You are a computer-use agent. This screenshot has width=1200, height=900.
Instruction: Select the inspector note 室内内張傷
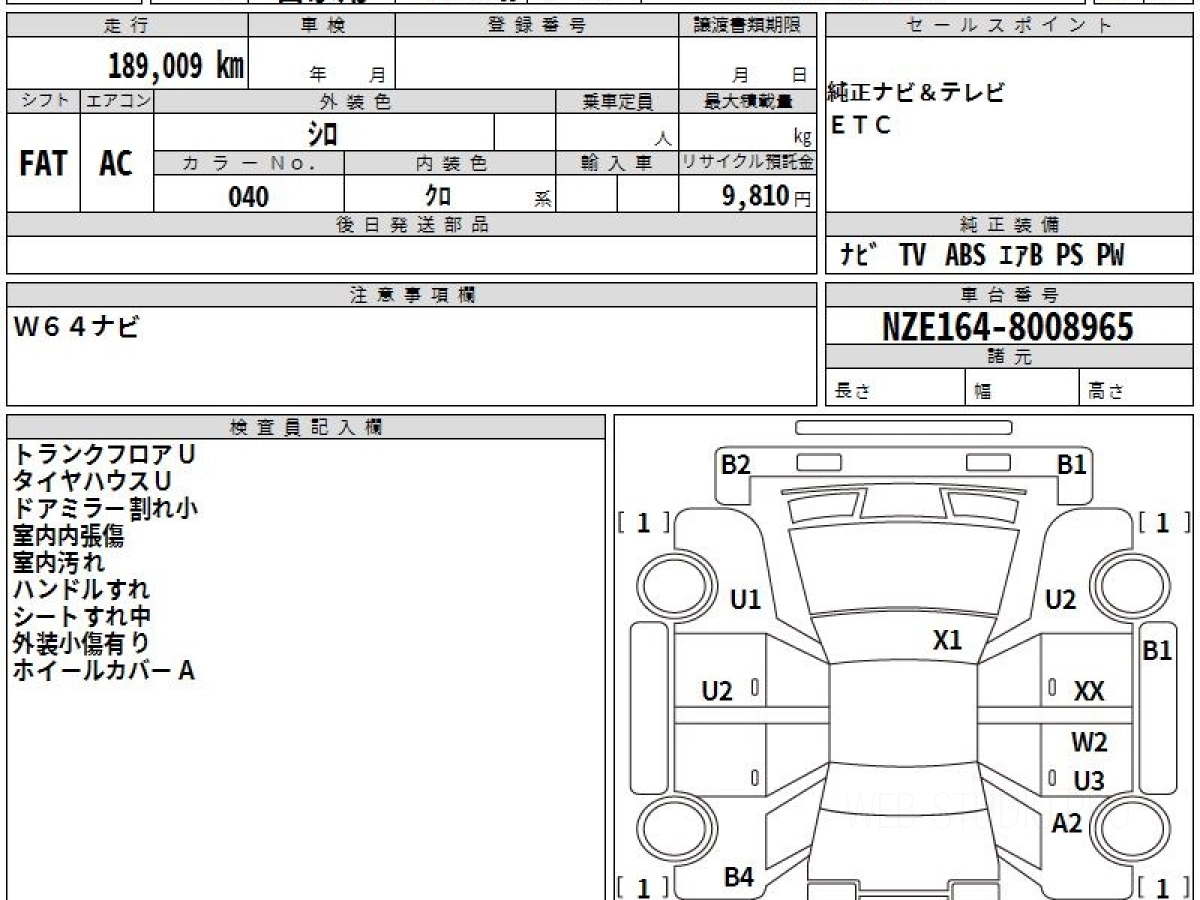(68, 535)
